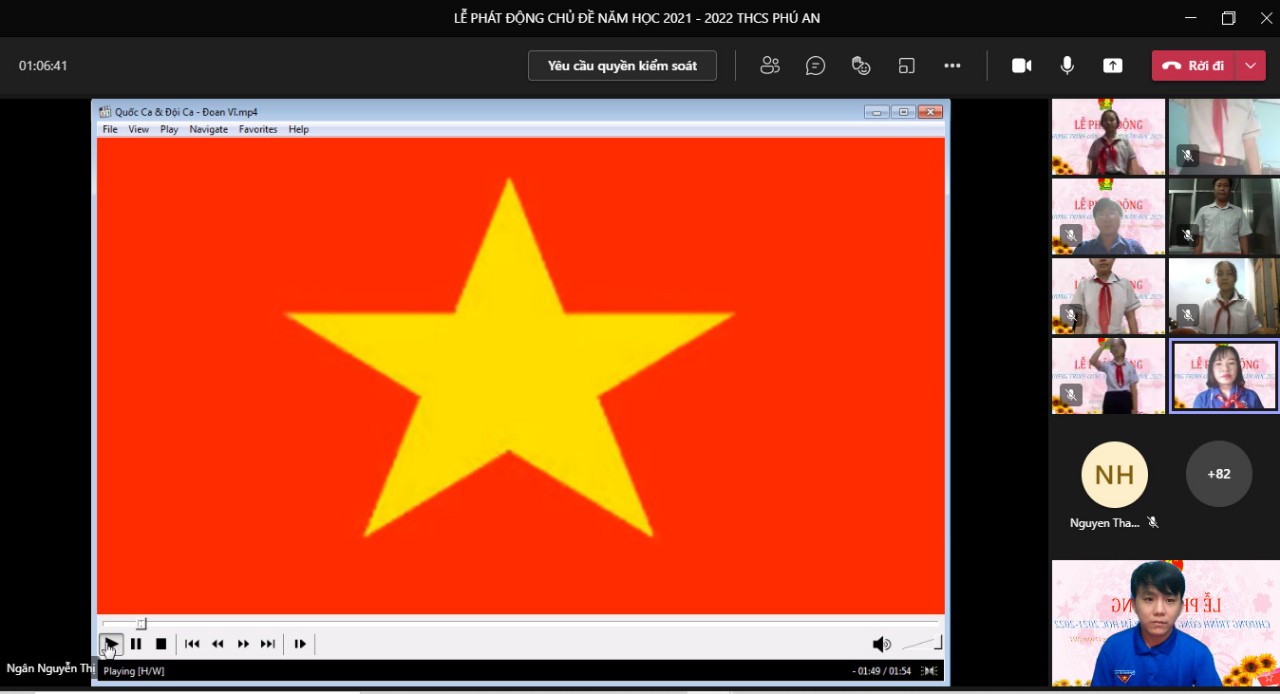Select the thumbnail of the standing man in white shirt
This screenshot has height=694, width=1280.
pos(1224,216)
